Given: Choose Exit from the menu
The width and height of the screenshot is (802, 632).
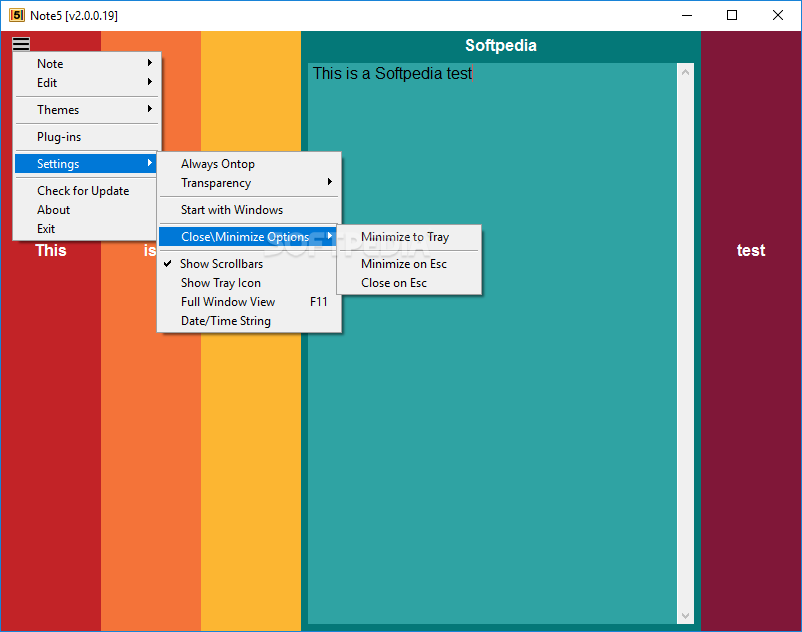Looking at the screenshot, I should click(x=87, y=229).
